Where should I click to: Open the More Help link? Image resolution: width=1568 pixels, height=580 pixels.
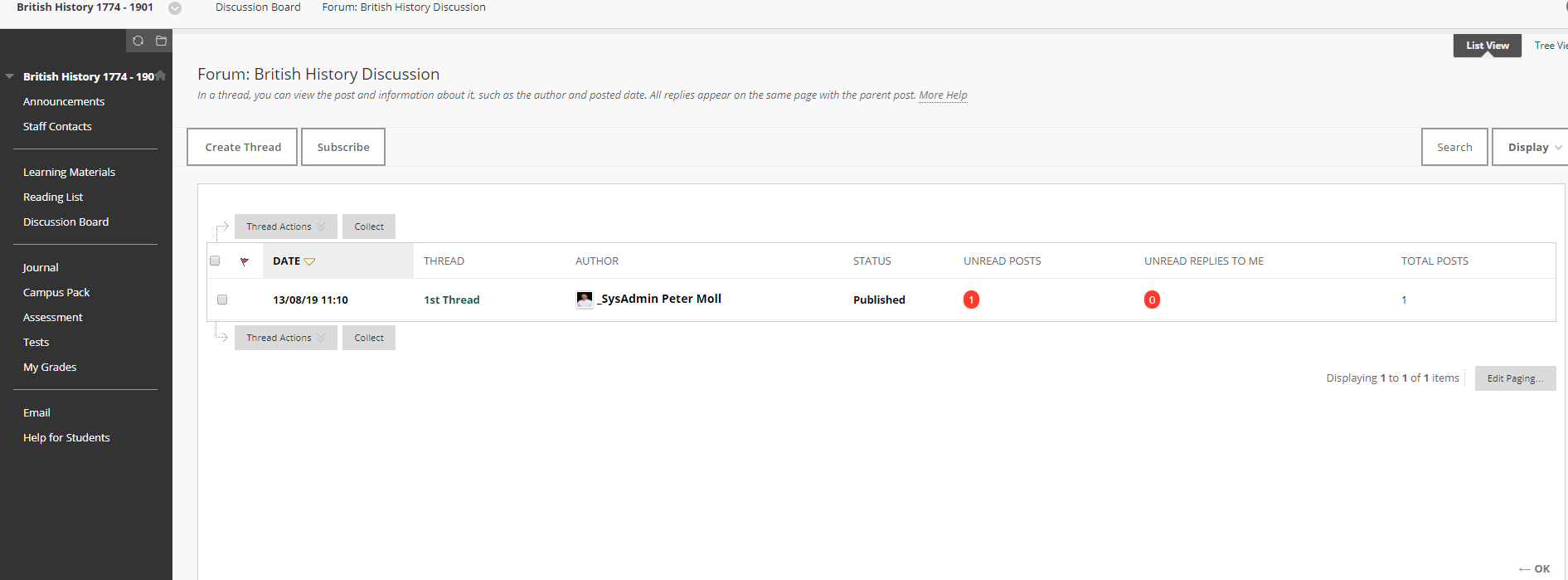coord(943,95)
